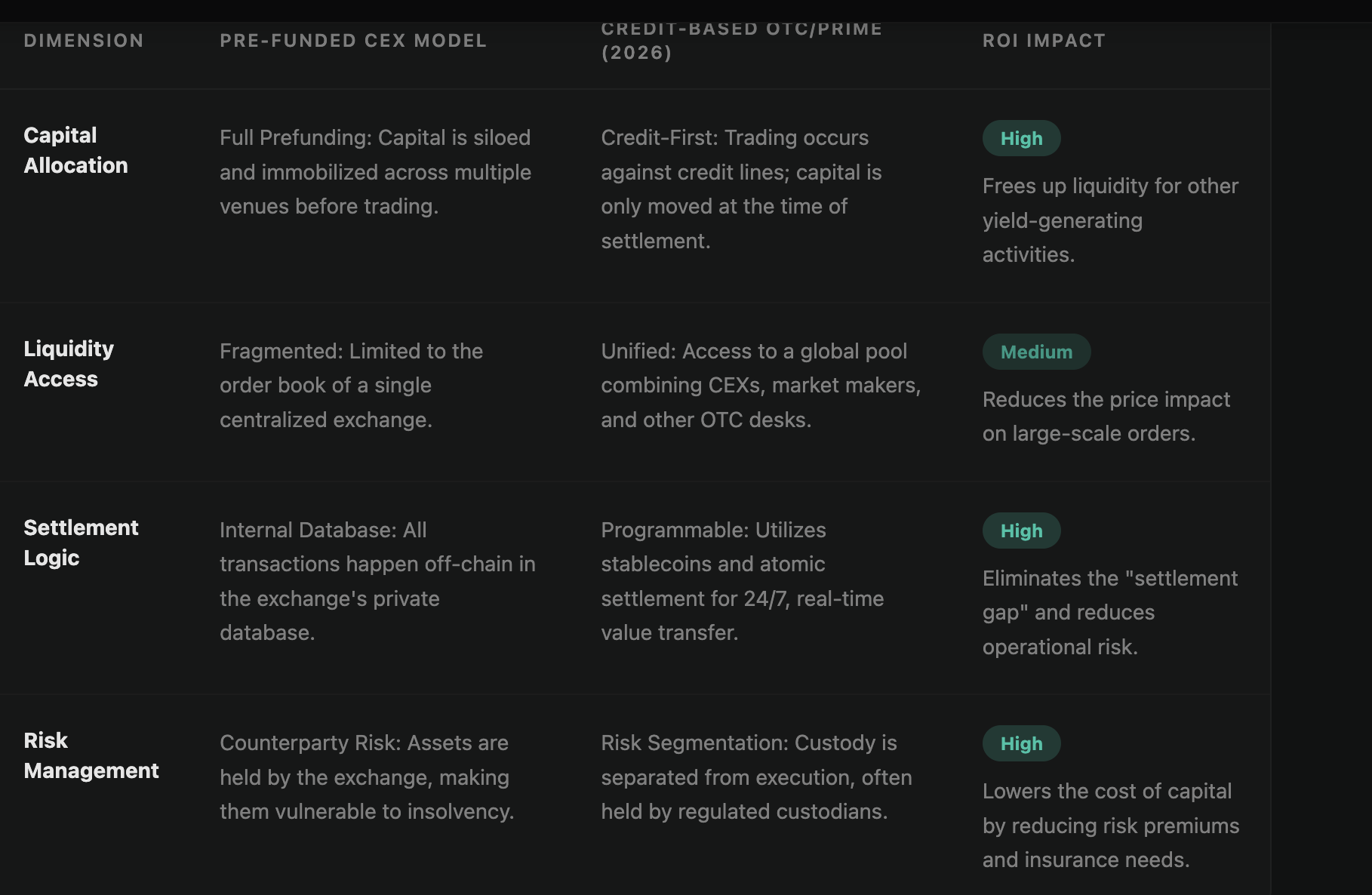Click the Full Prefunding description text
1372x895 pixels.
375,172
